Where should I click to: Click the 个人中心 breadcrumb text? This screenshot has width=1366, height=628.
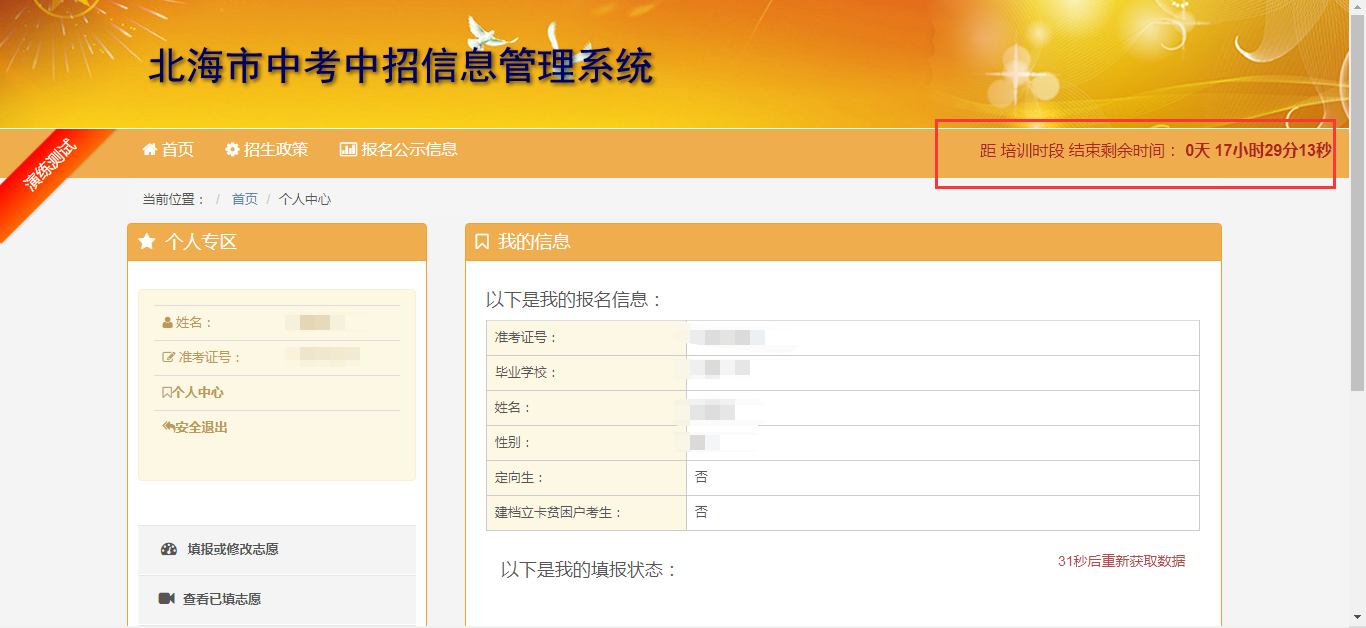coord(305,200)
